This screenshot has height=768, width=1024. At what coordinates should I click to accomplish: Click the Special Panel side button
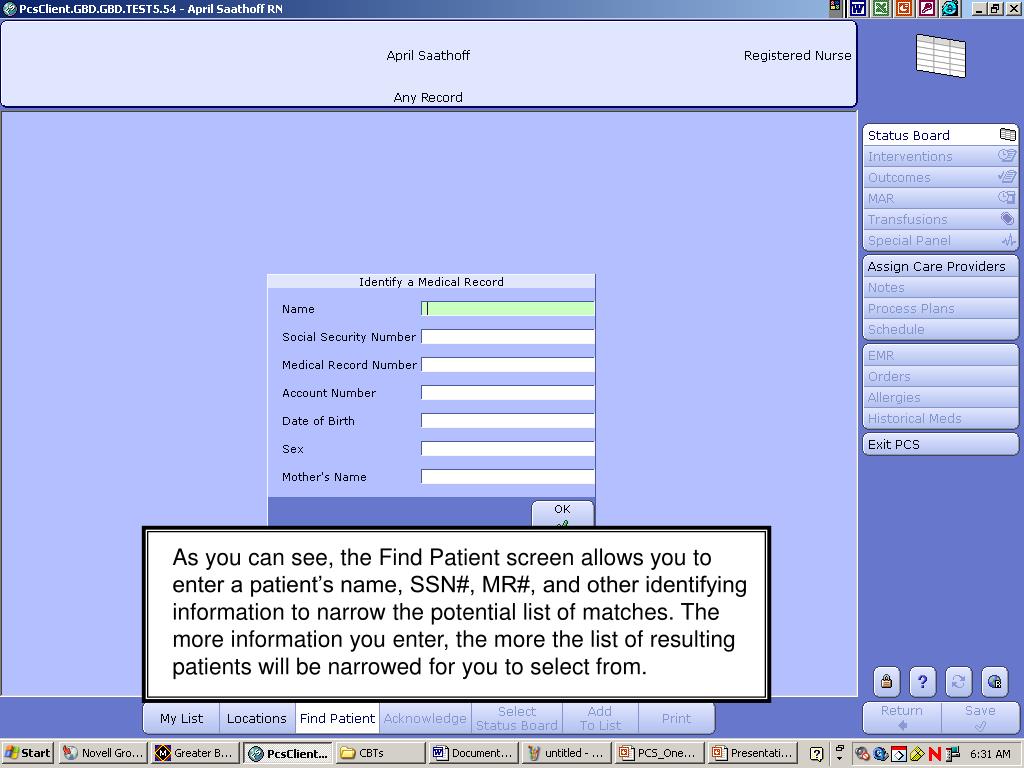tap(940, 240)
